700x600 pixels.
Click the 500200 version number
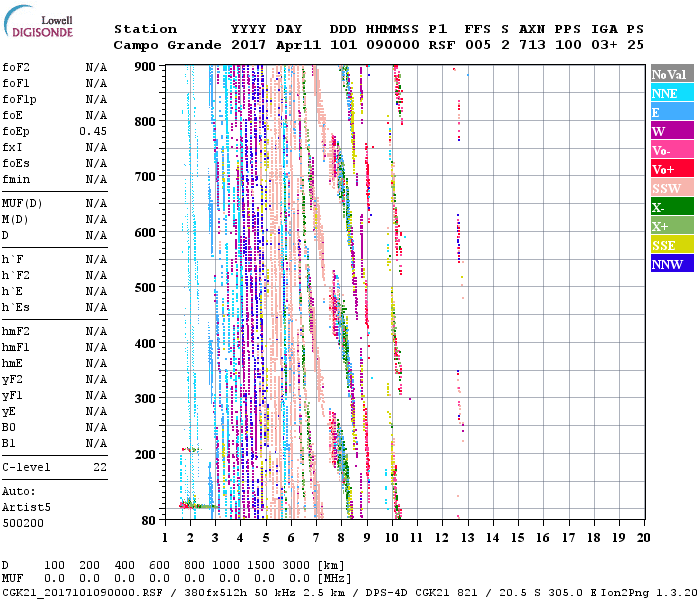23,523
